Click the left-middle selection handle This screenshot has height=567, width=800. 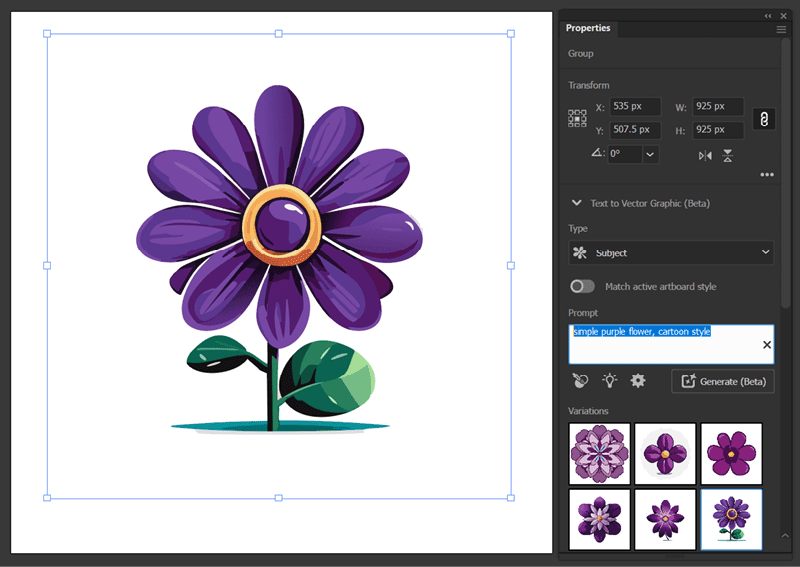pos(47,265)
